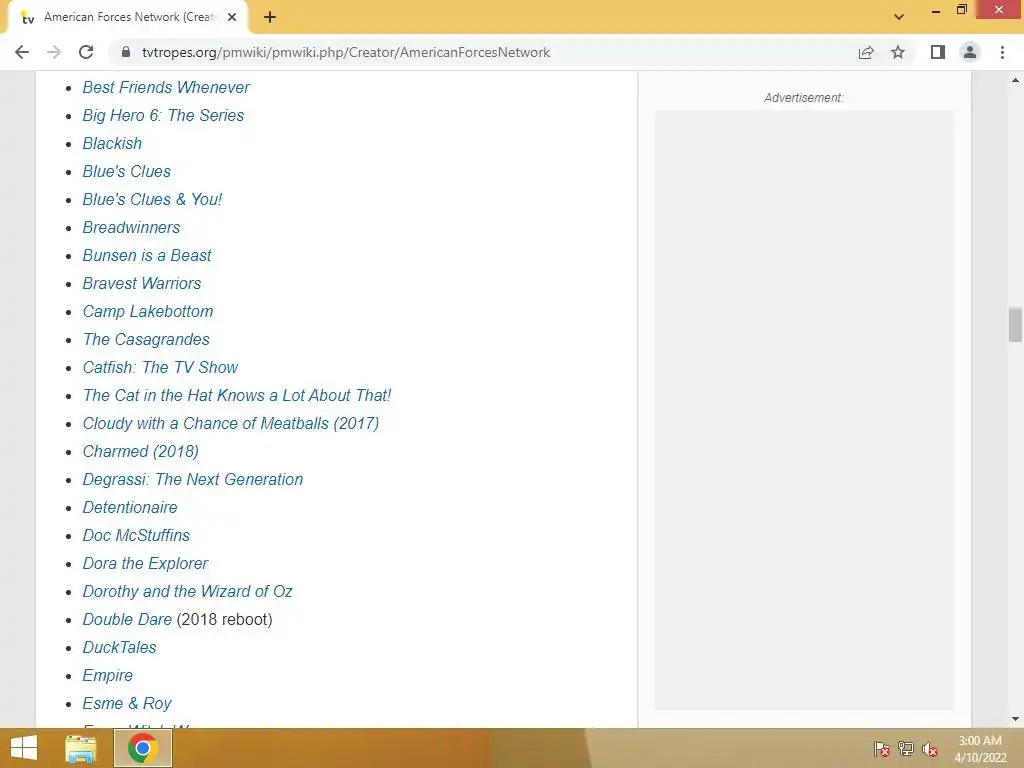Follow the Double Dare link
This screenshot has width=1024, height=768.
click(x=127, y=620)
